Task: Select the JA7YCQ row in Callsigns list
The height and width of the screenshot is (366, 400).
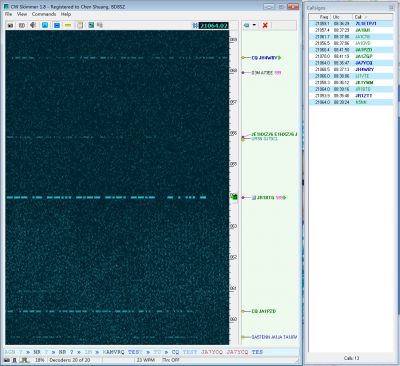Action: coord(351,63)
